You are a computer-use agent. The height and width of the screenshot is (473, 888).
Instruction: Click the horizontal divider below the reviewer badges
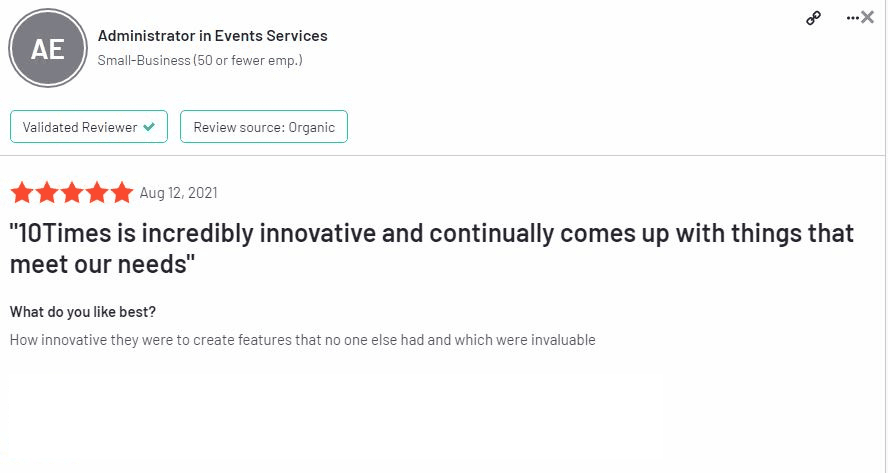[442, 155]
